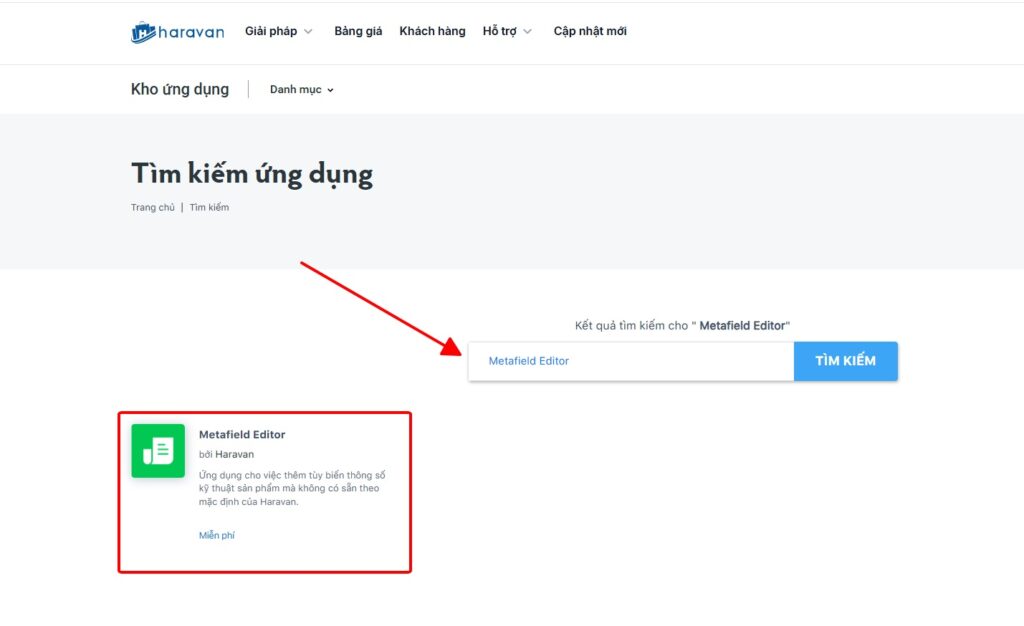Click the Hỗ trợ menu label
This screenshot has width=1024, height=626.
pos(499,31)
